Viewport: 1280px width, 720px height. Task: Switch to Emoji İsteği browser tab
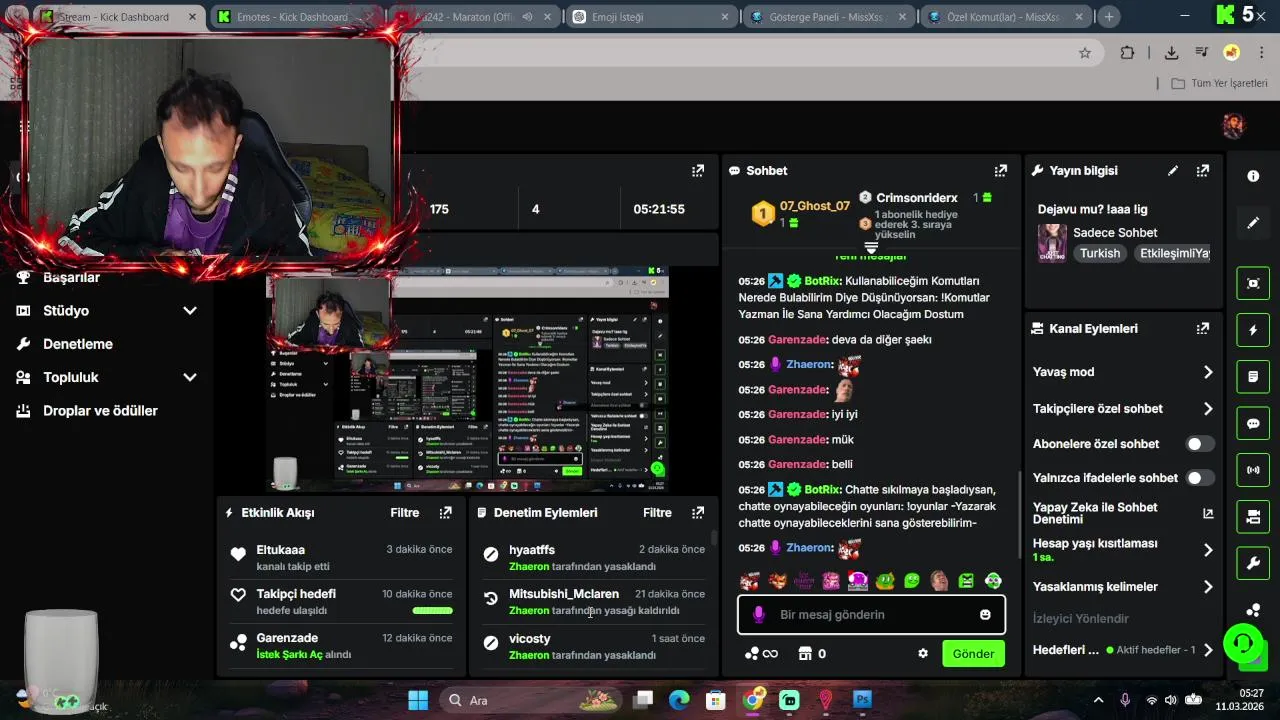click(651, 17)
